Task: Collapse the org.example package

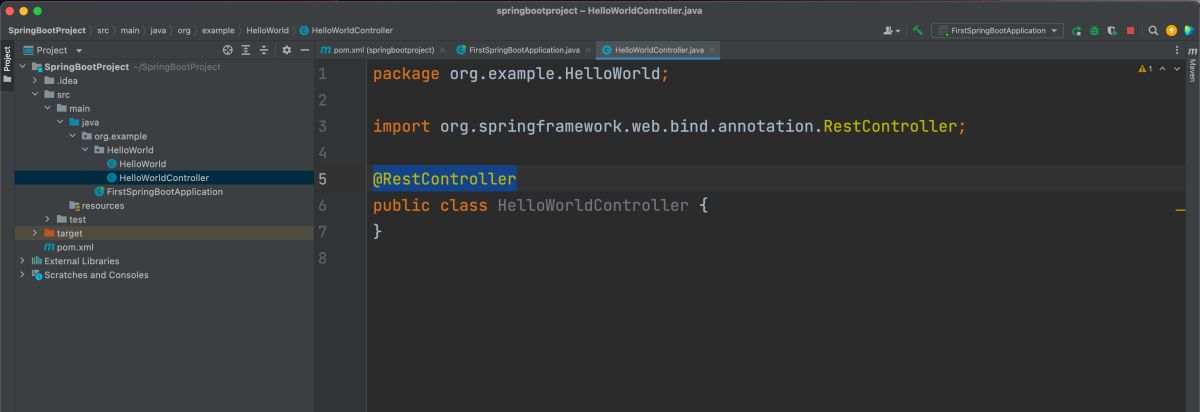Action: 71,136
